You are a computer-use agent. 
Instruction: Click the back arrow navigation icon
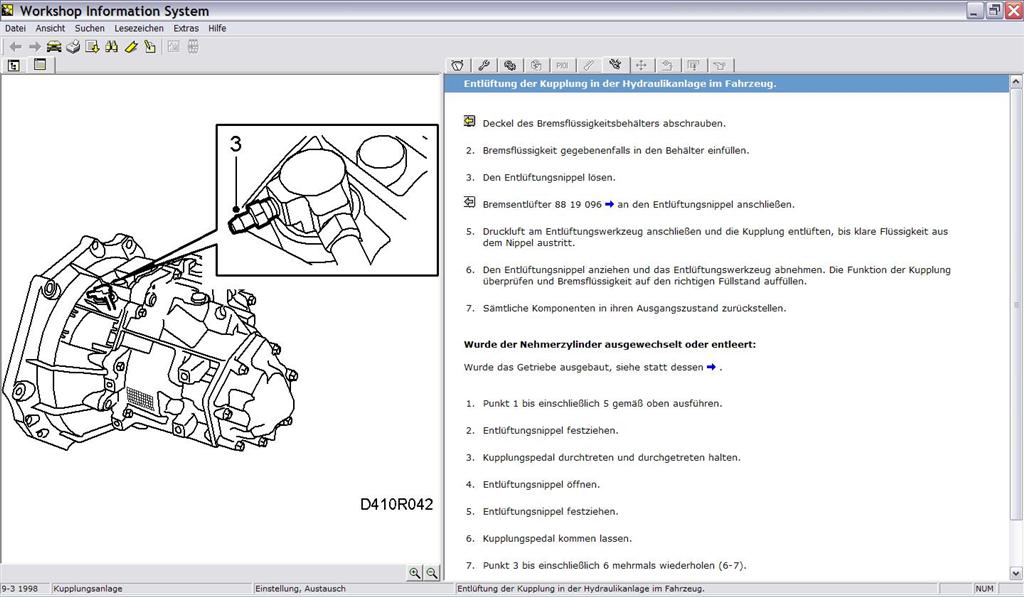coord(16,46)
